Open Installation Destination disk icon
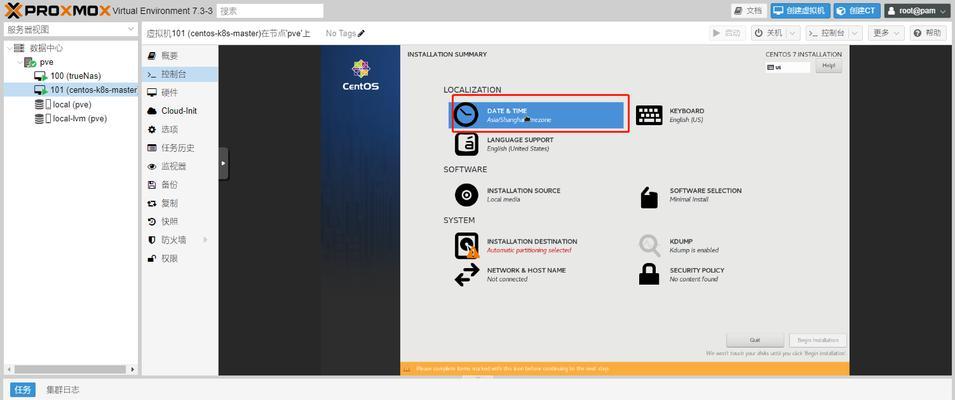The height and width of the screenshot is (400, 955). click(467, 246)
